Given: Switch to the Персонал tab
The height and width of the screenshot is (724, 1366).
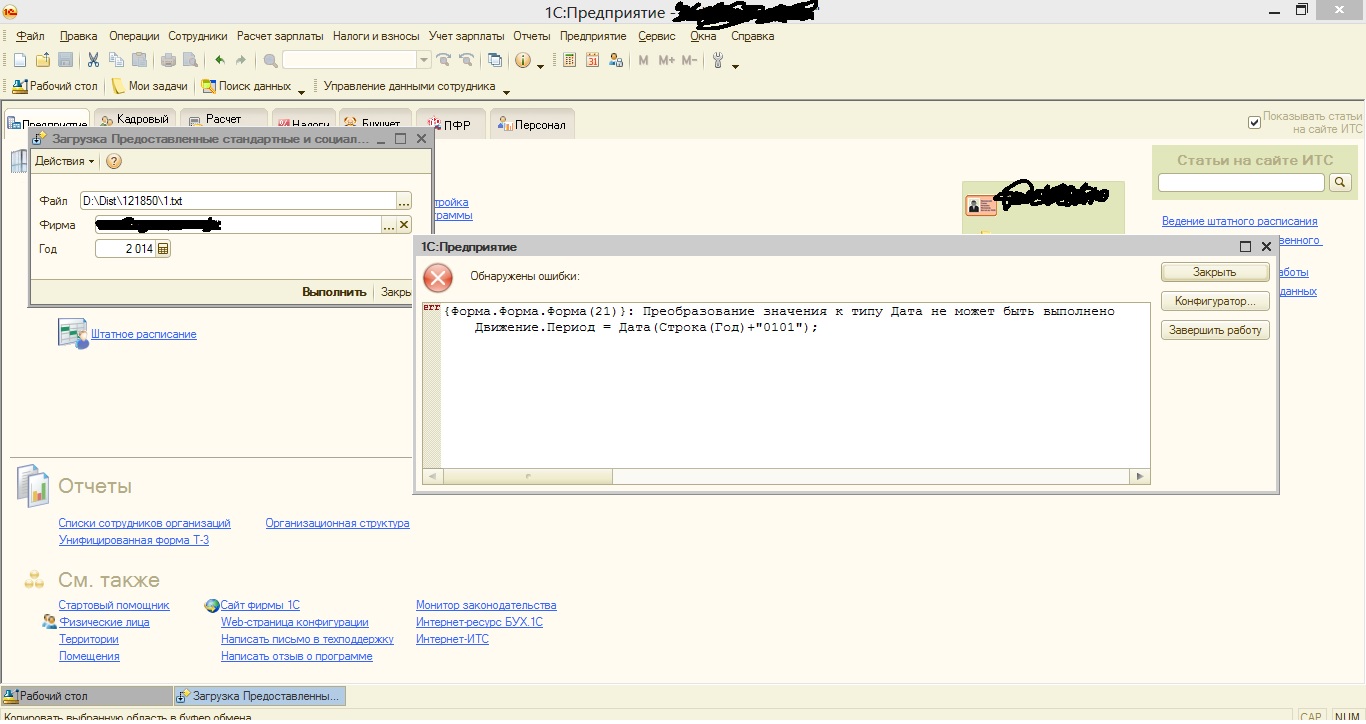Looking at the screenshot, I should (532, 124).
